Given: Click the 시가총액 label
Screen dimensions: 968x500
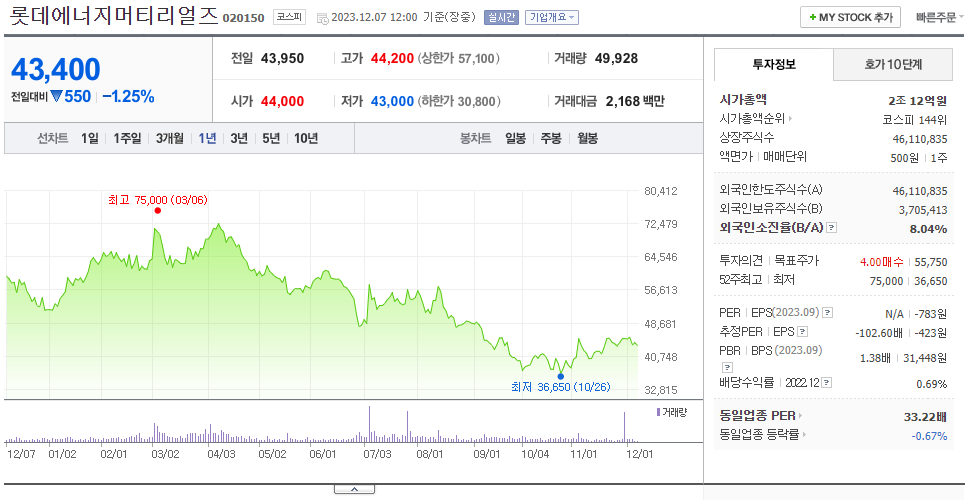Looking at the screenshot, I should (x=743, y=100).
